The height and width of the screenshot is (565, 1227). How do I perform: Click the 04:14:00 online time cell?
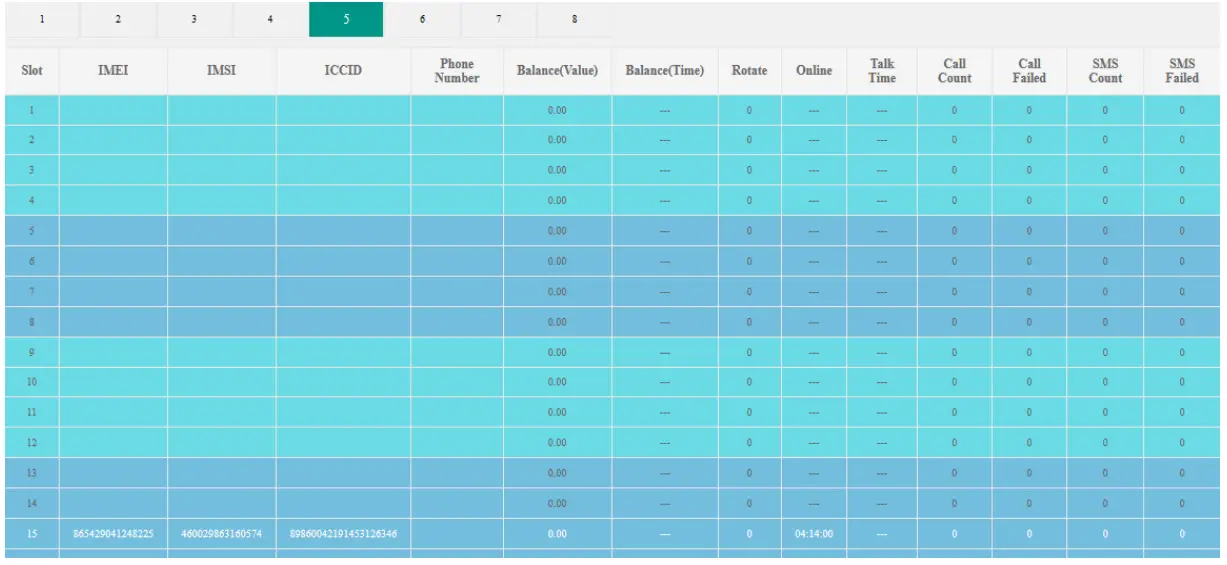pos(814,534)
